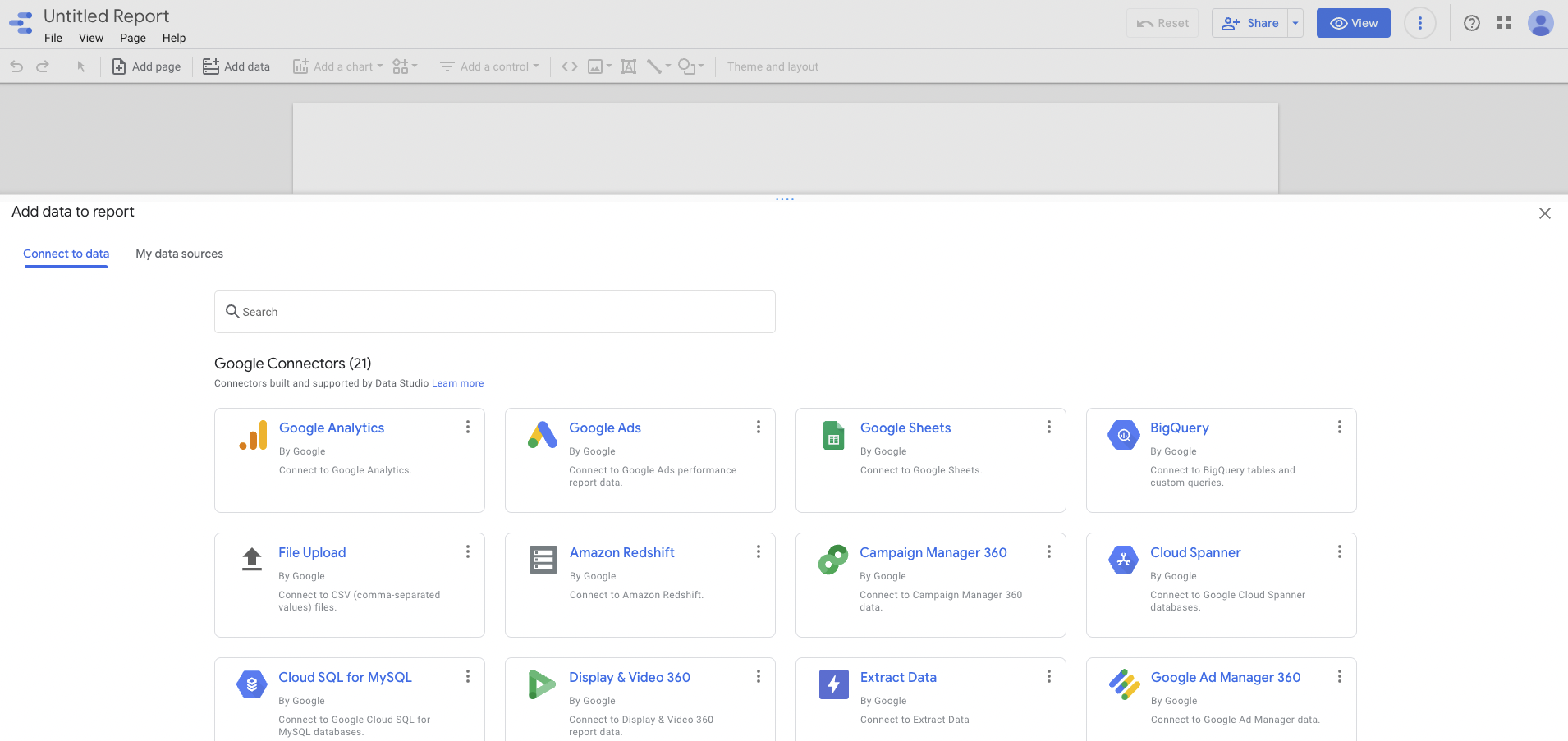Screen dimensions: 1568x741
Task: Click the Campaign Manager 360 icon
Action: pyautogui.click(x=833, y=560)
